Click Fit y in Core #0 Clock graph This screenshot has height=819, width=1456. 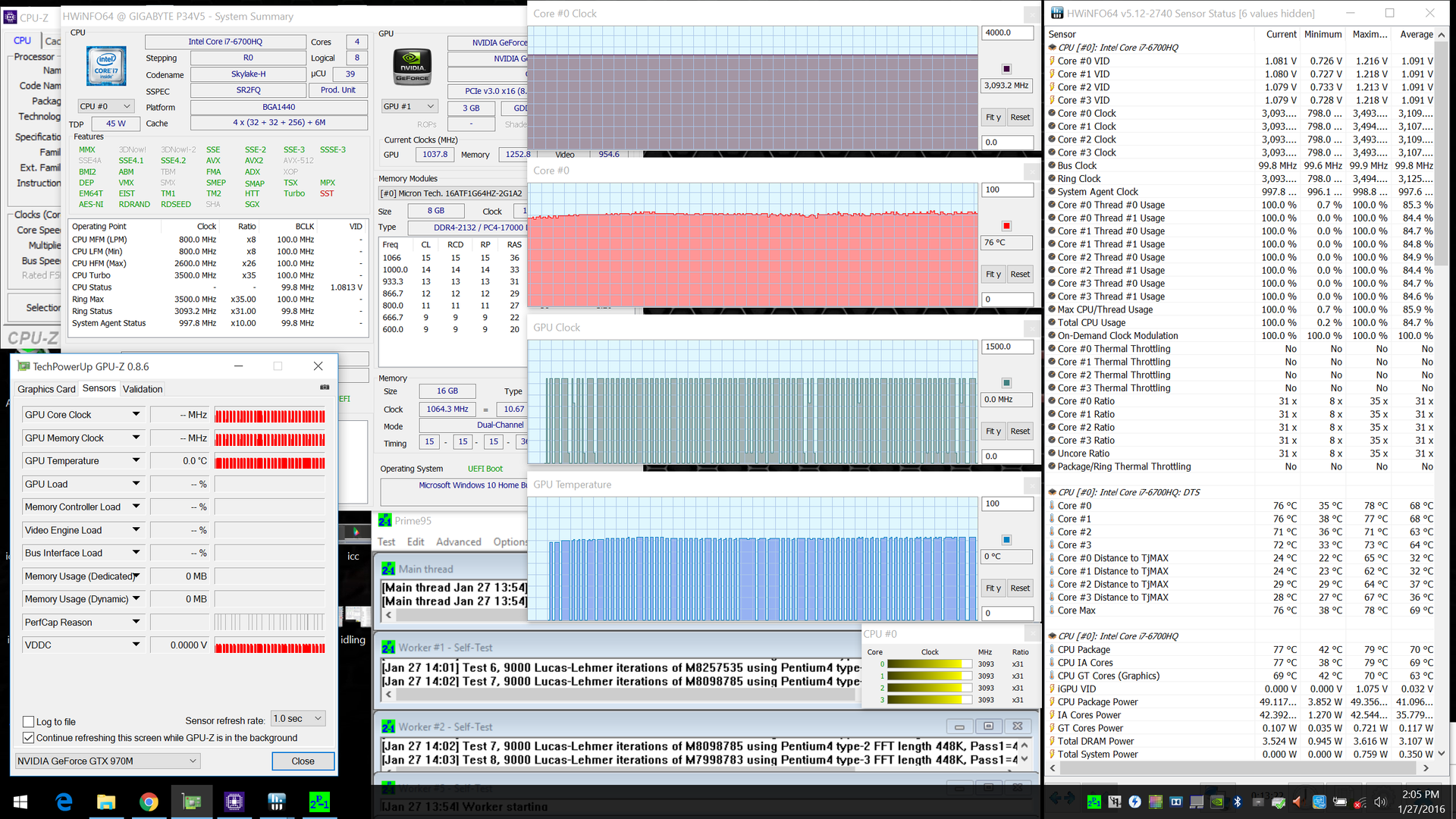993,117
